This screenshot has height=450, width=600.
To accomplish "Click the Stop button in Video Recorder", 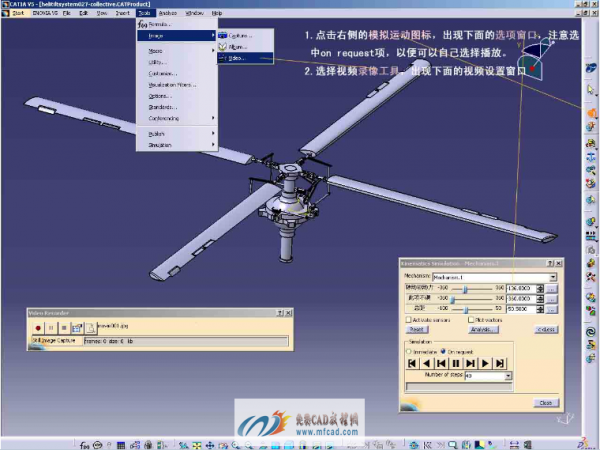I will click(64, 327).
